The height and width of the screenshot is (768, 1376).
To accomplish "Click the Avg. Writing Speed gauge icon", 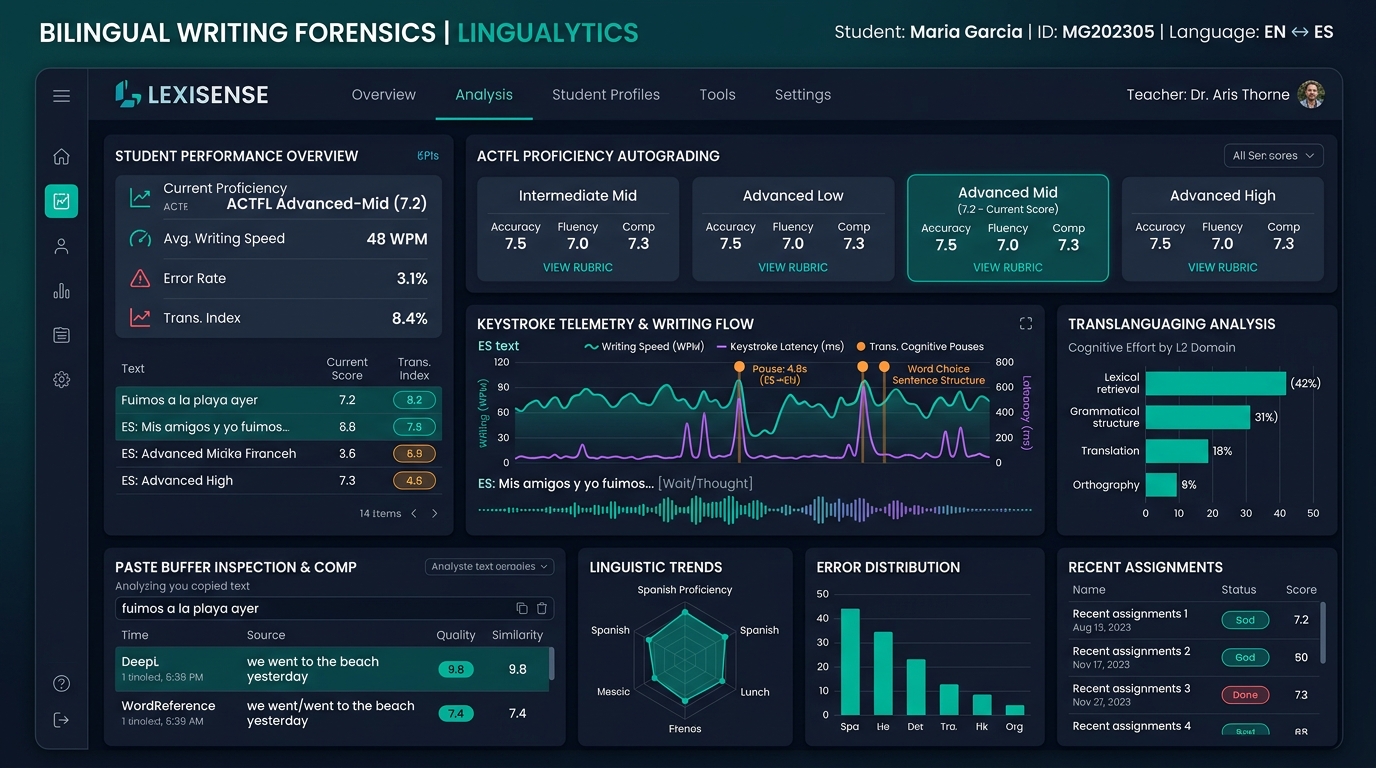I will (140, 239).
